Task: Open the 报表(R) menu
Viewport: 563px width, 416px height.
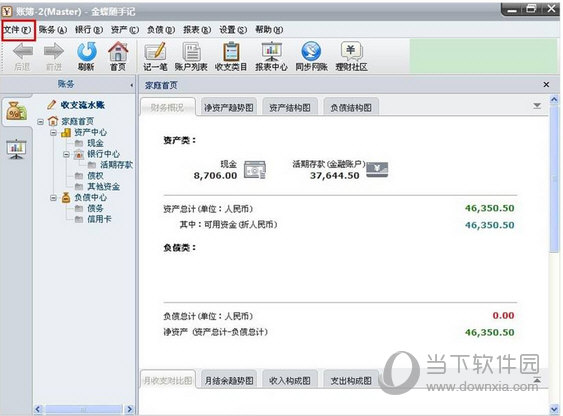Action: [x=197, y=30]
